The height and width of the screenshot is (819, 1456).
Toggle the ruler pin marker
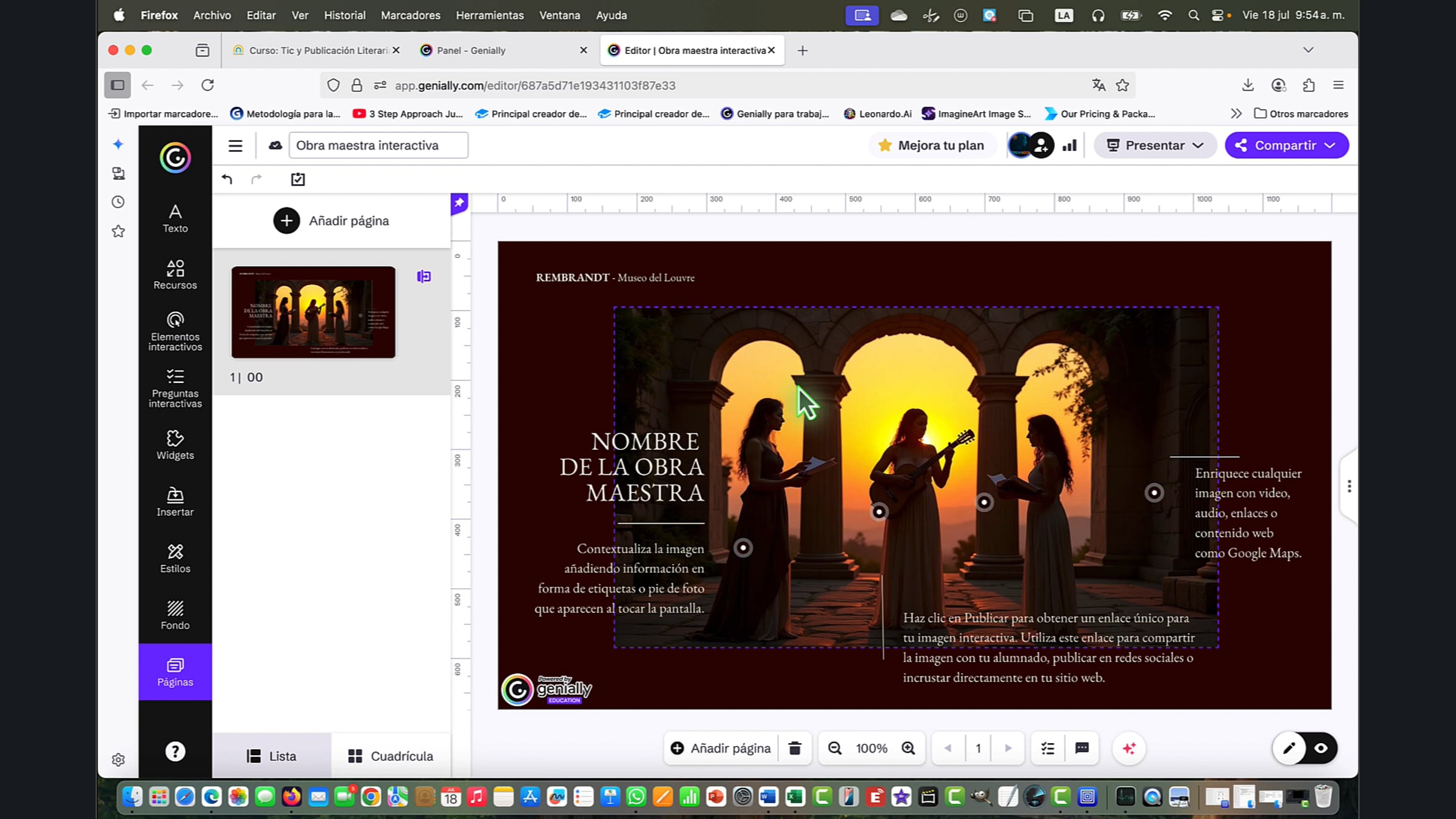click(x=459, y=203)
